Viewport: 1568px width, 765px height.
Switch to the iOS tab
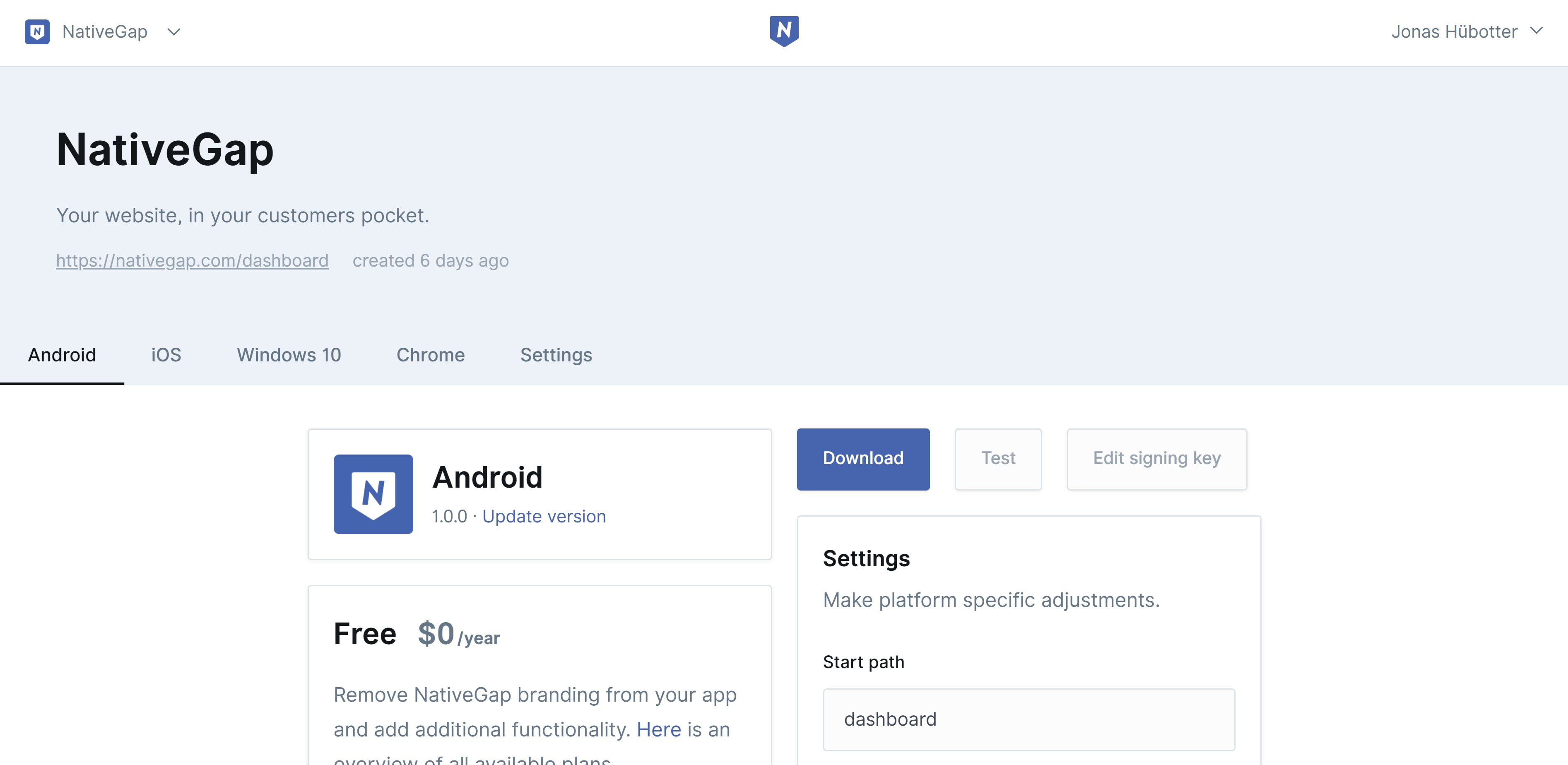click(166, 355)
